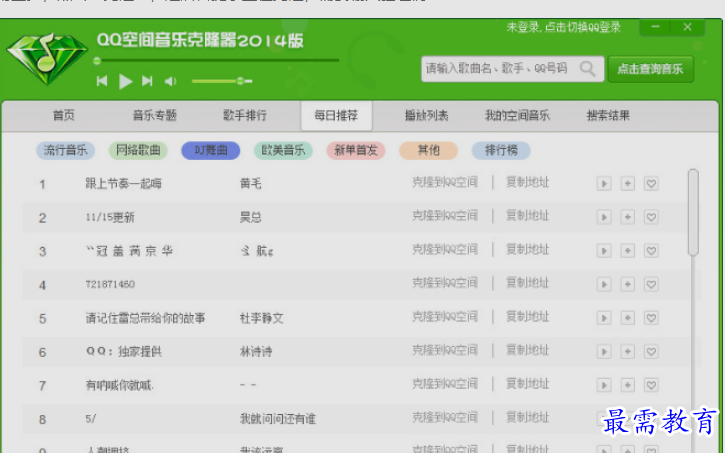The height and width of the screenshot is (453, 725).
Task: Add song 有呐喊你就喊 to playlist
Action: point(627,385)
